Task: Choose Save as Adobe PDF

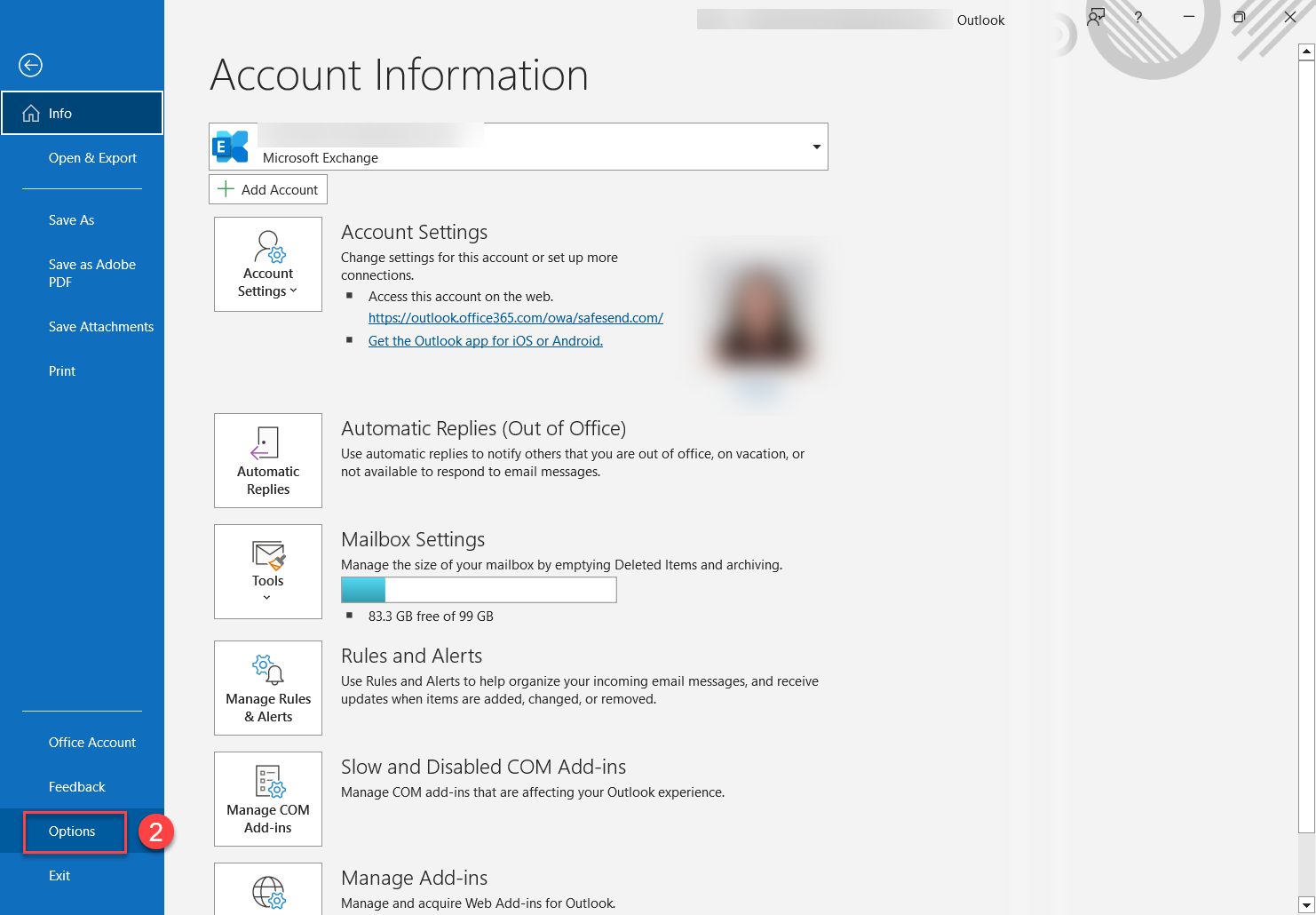Action: pos(92,274)
